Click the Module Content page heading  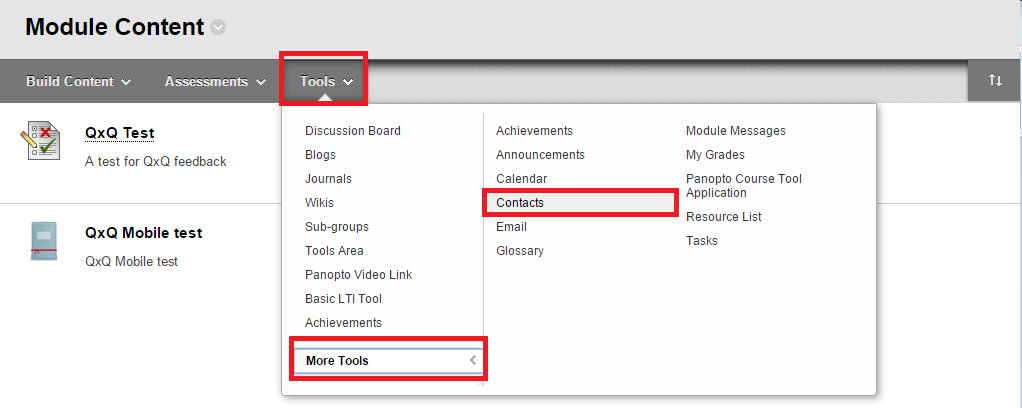tap(115, 27)
